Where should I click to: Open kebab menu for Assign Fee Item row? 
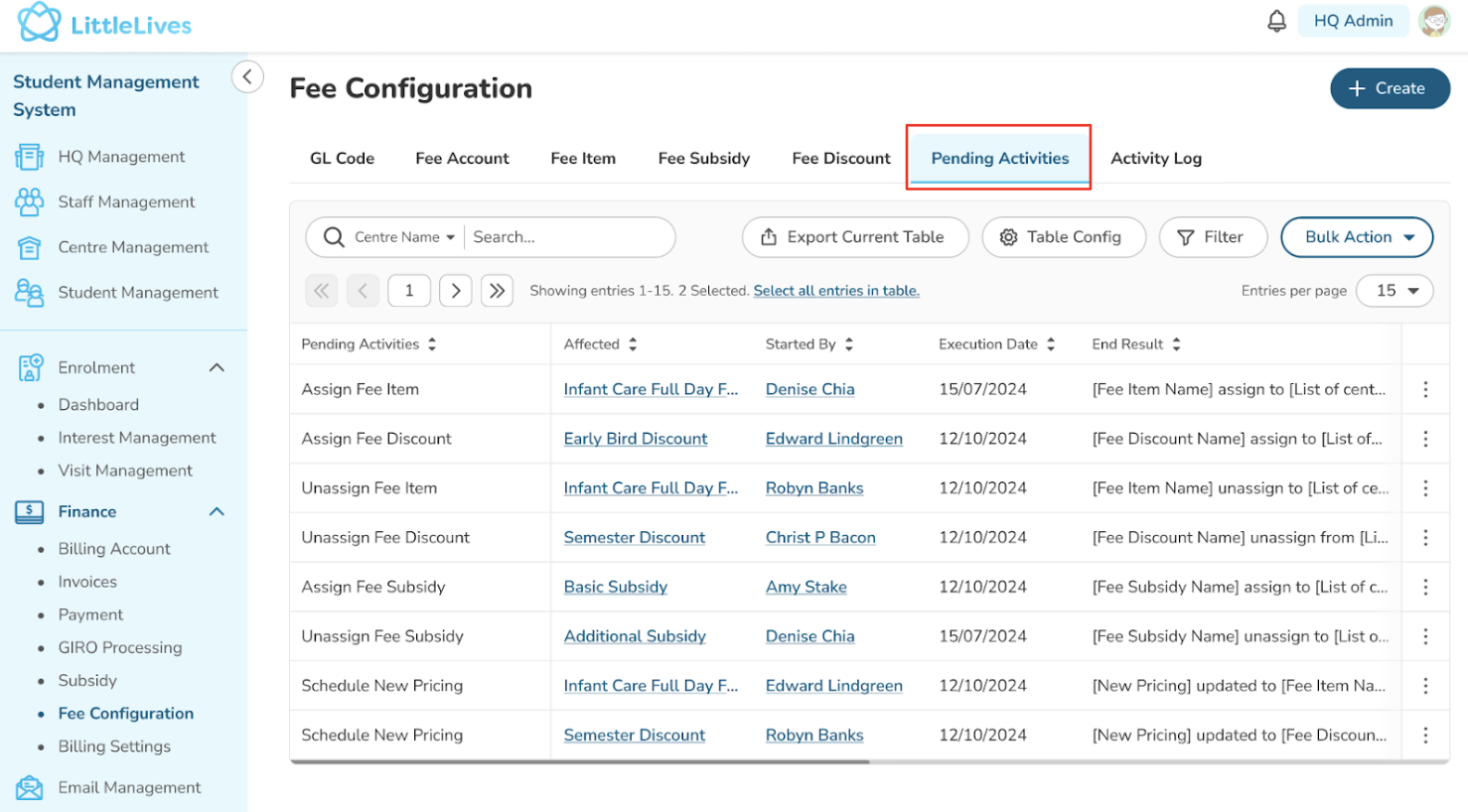(x=1424, y=389)
